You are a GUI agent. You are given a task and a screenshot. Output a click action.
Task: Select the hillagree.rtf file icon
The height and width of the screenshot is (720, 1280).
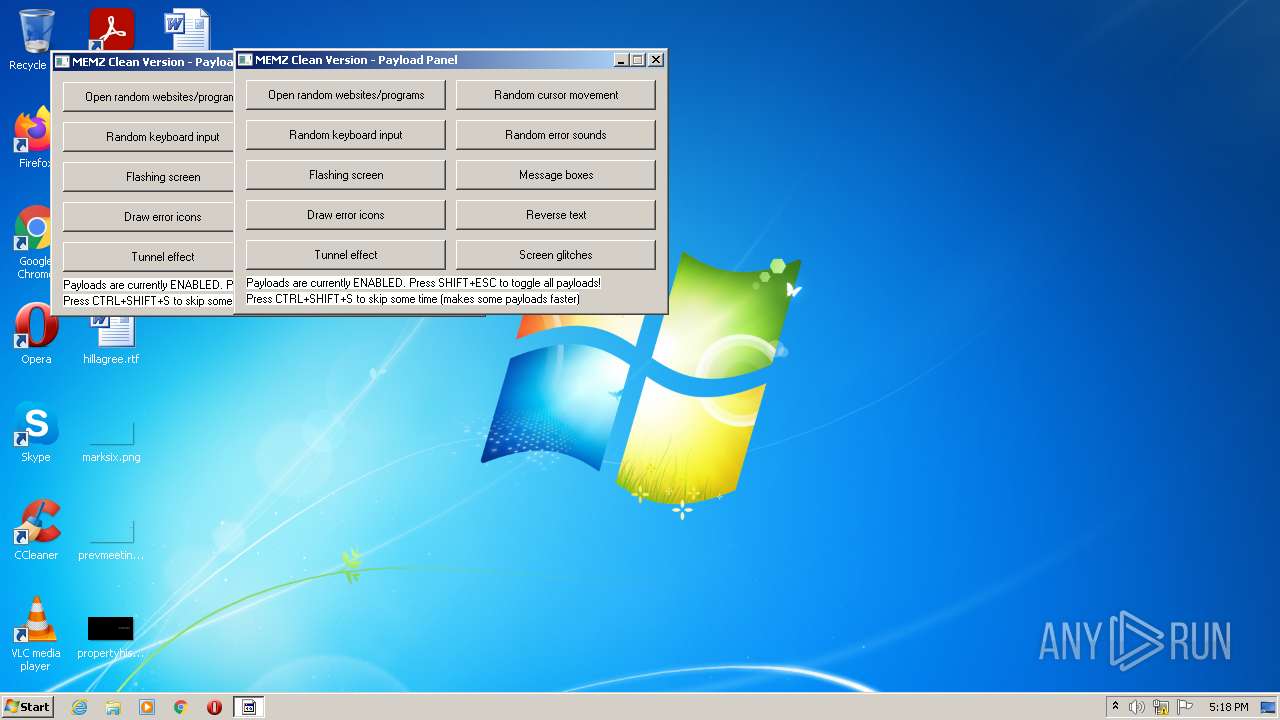(x=111, y=340)
